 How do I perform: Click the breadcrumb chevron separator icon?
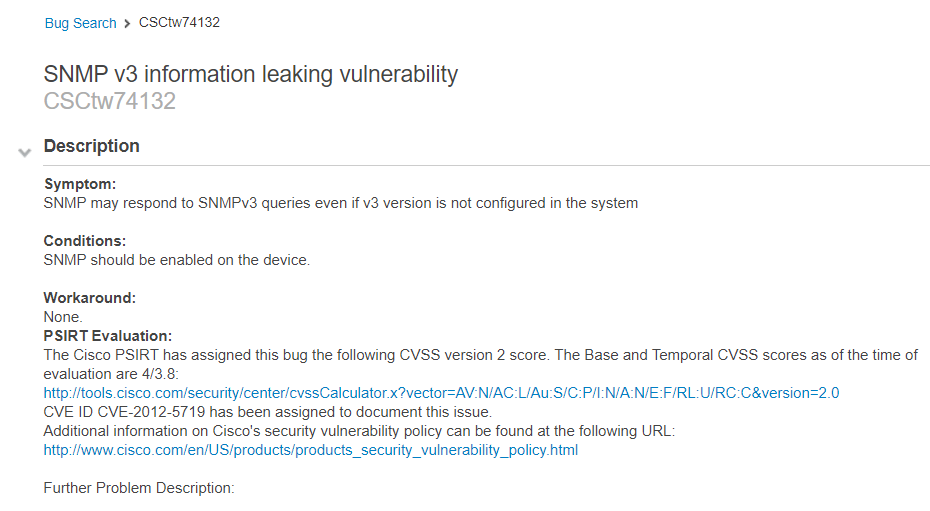point(128,23)
